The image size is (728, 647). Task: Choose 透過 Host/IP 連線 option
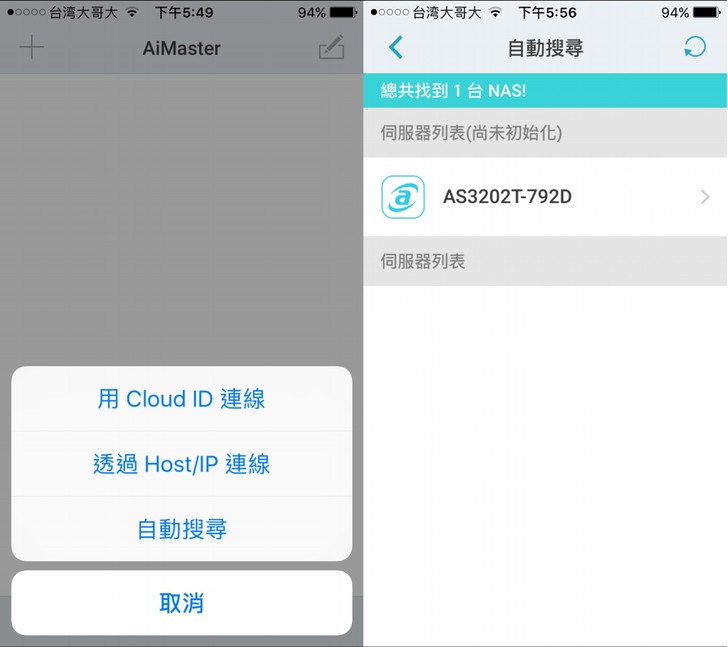[182, 464]
